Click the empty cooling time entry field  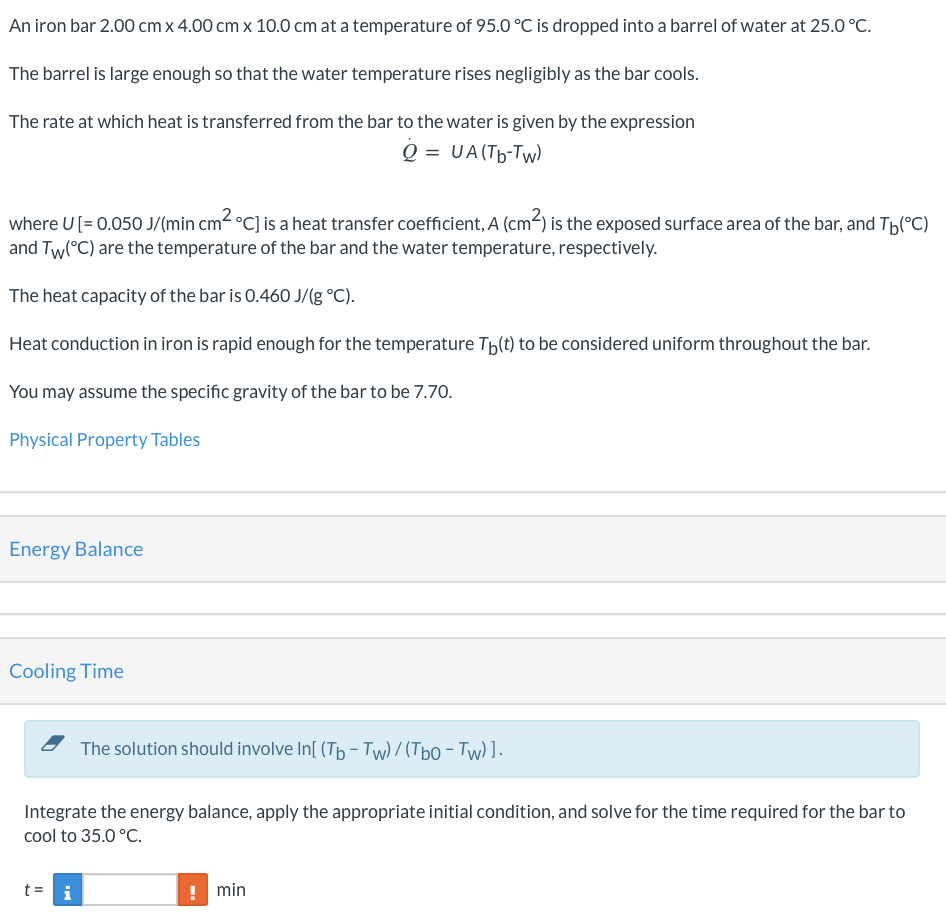(x=128, y=889)
